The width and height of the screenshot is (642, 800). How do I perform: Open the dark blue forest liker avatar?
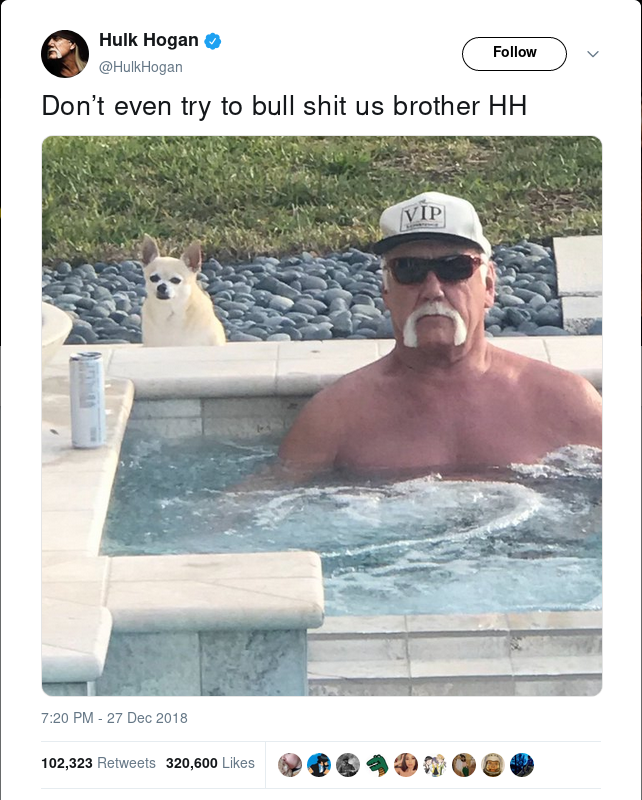[522, 765]
